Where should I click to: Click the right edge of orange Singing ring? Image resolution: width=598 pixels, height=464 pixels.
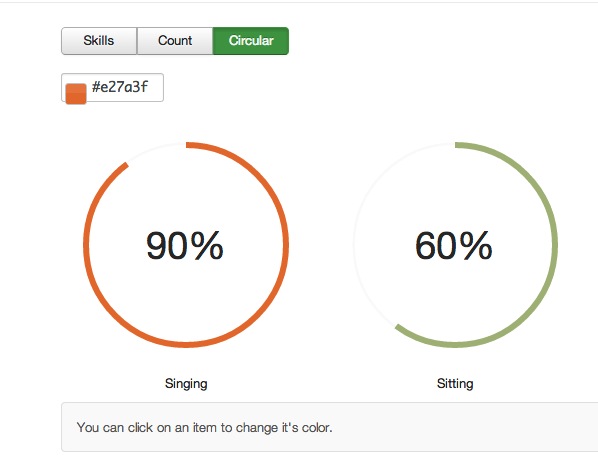click(x=286, y=245)
